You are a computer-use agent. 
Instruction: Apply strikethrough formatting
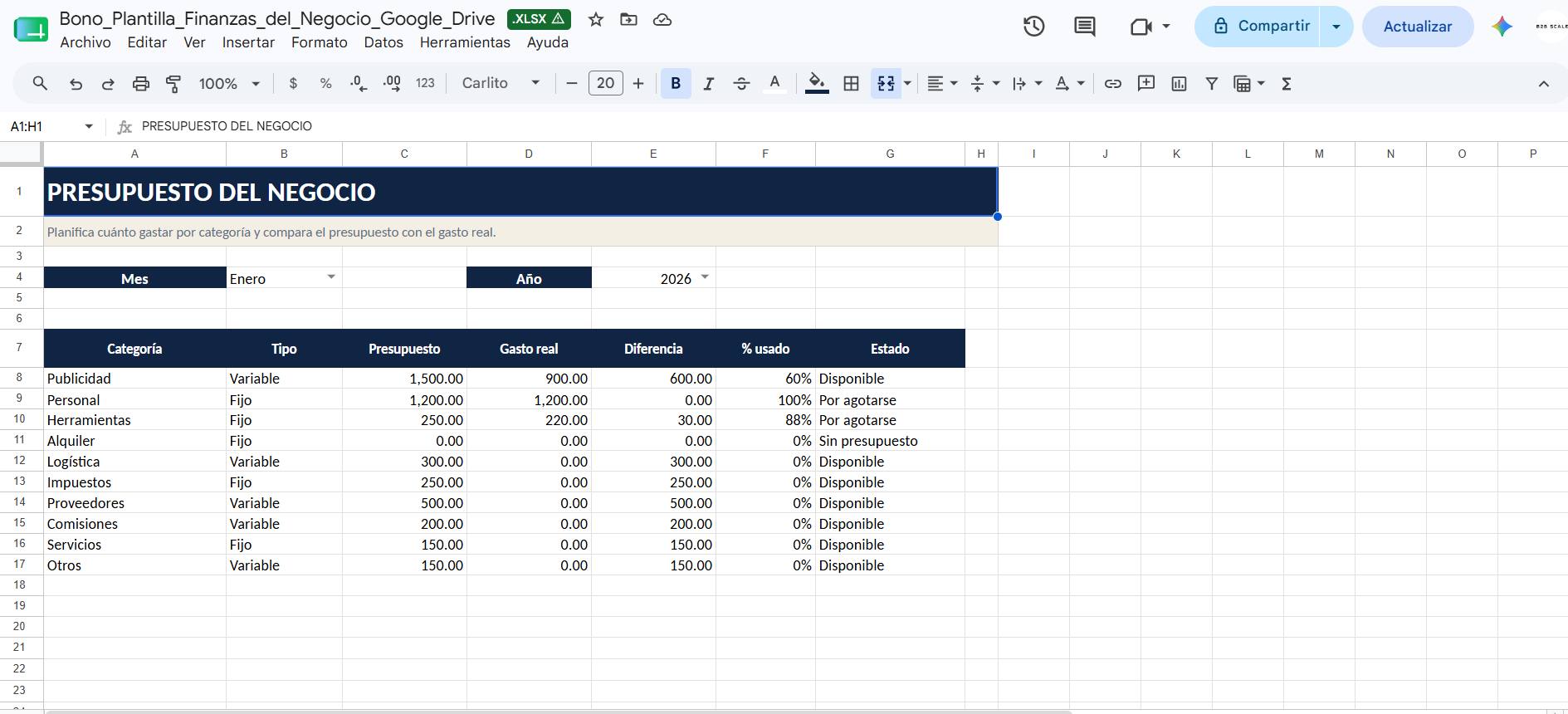[741, 83]
